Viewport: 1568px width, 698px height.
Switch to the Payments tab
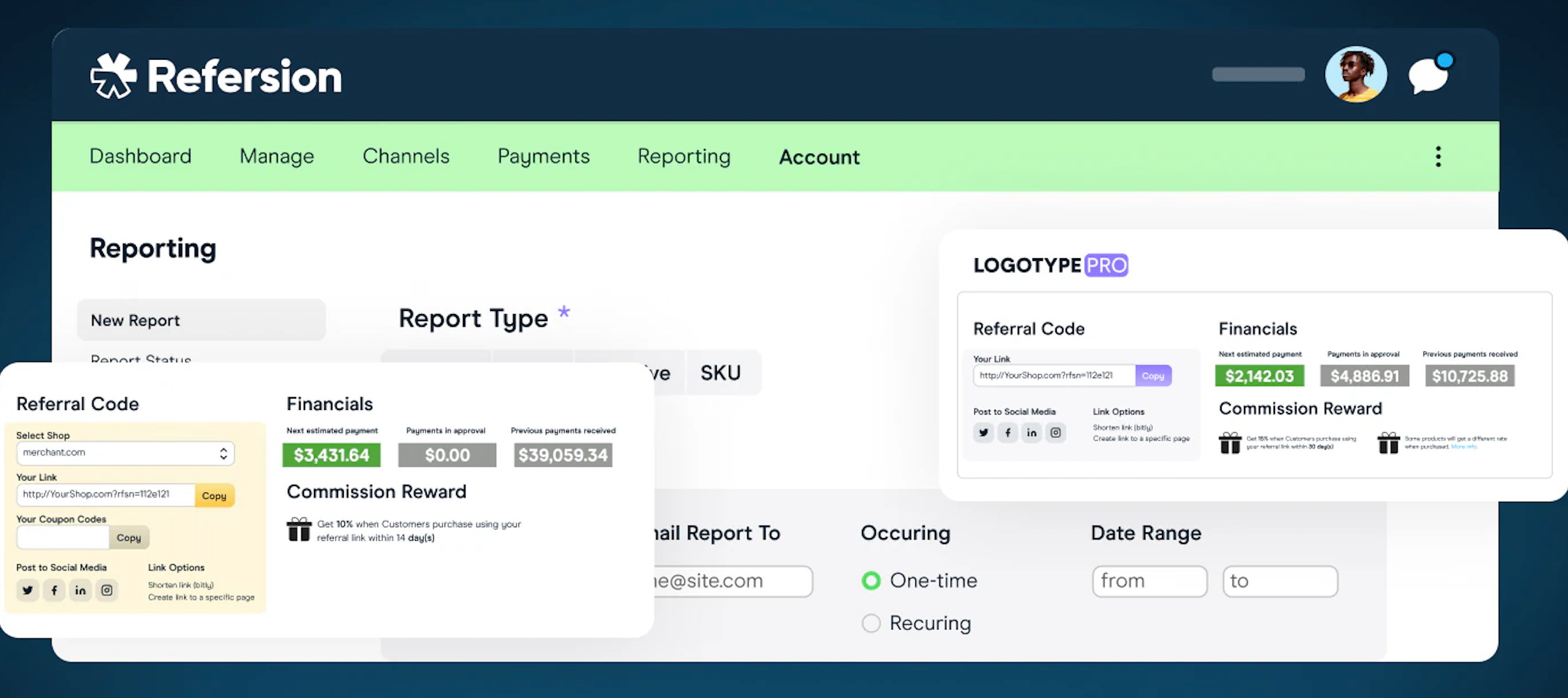coord(544,157)
